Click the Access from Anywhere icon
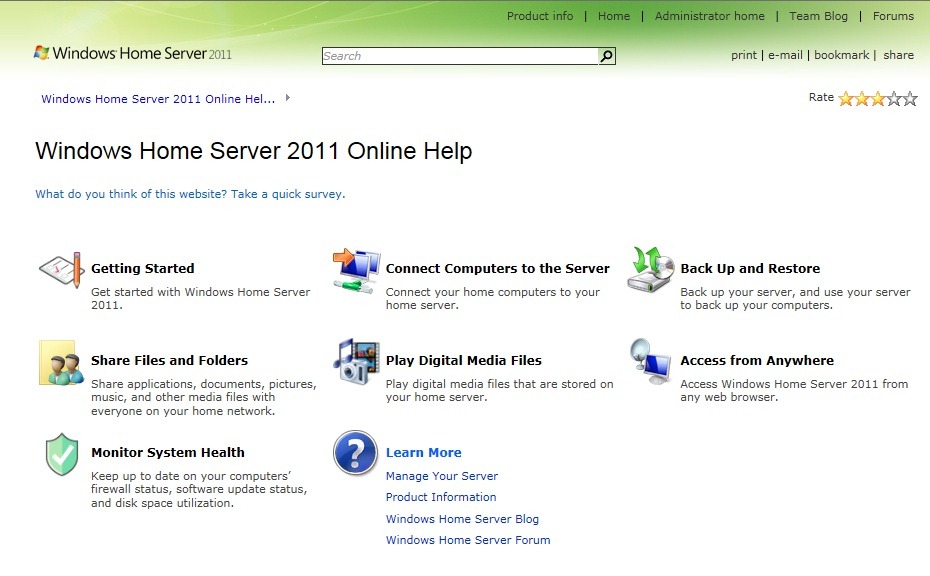Viewport: 930px width, 576px height. (651, 361)
